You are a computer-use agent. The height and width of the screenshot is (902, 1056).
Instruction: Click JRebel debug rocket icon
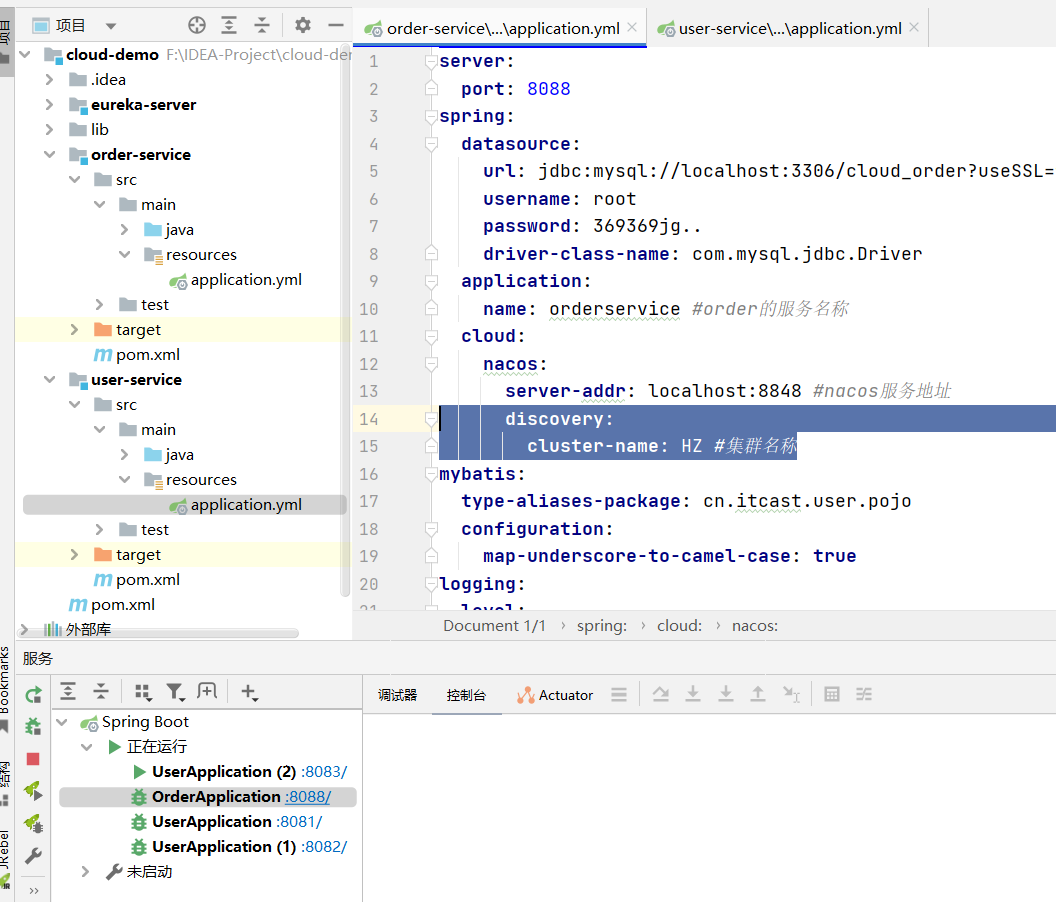(33, 823)
